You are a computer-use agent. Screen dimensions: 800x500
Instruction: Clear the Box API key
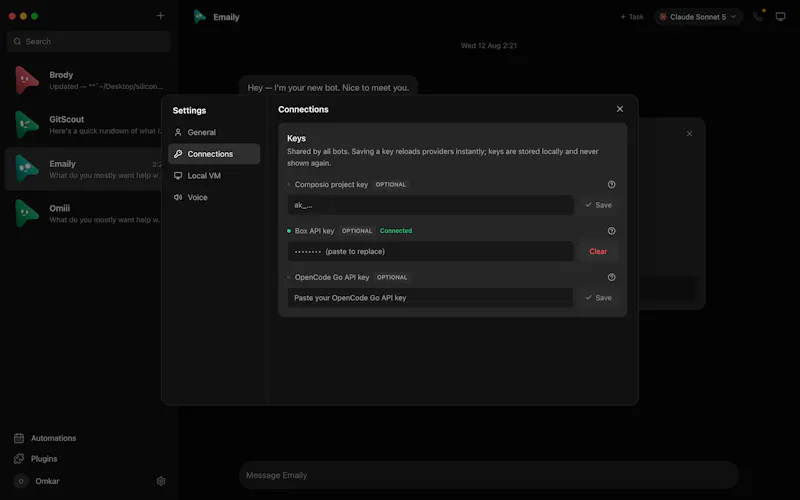pos(598,252)
